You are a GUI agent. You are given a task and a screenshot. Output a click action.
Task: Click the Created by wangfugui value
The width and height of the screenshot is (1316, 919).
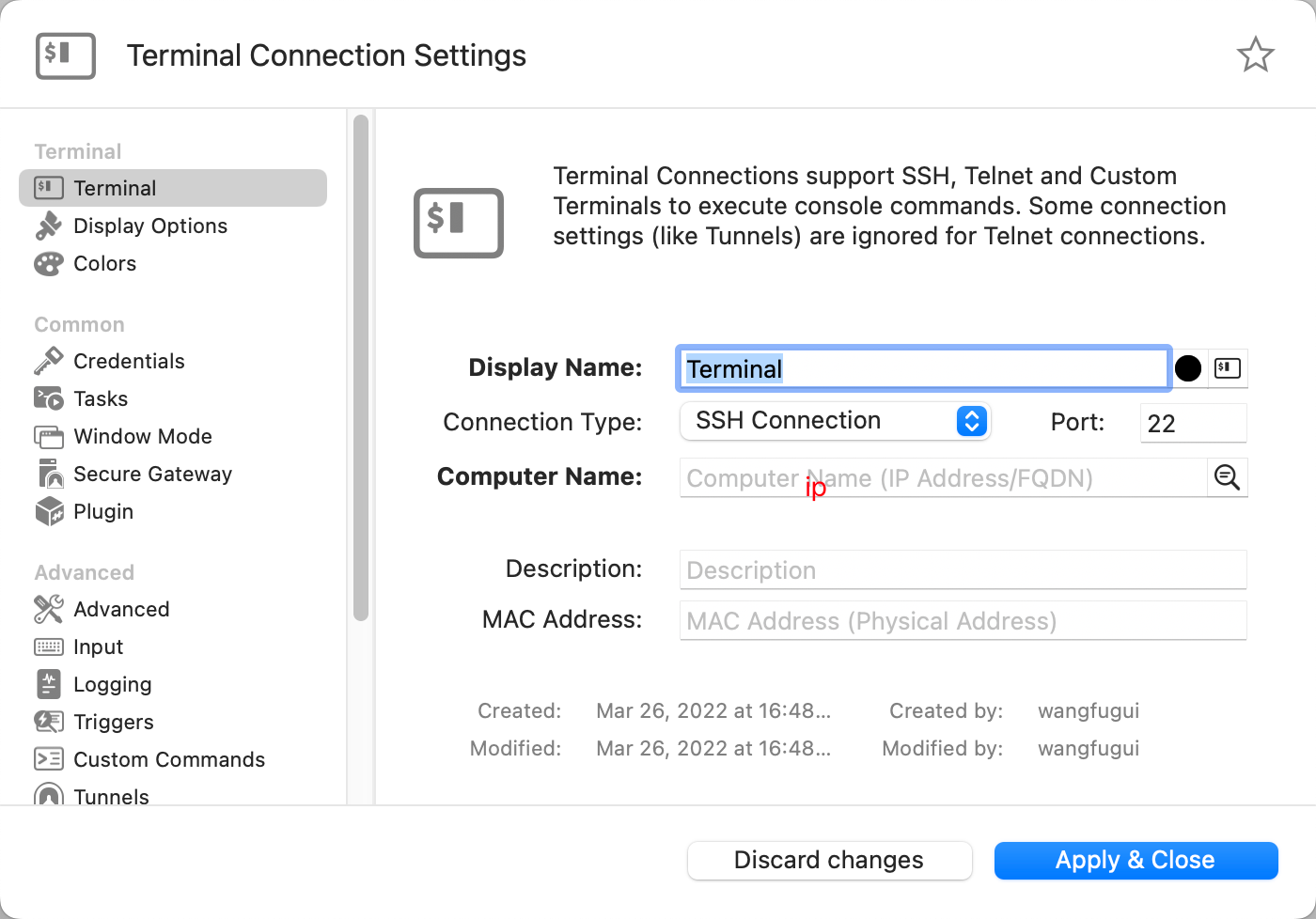pyautogui.click(x=1089, y=710)
